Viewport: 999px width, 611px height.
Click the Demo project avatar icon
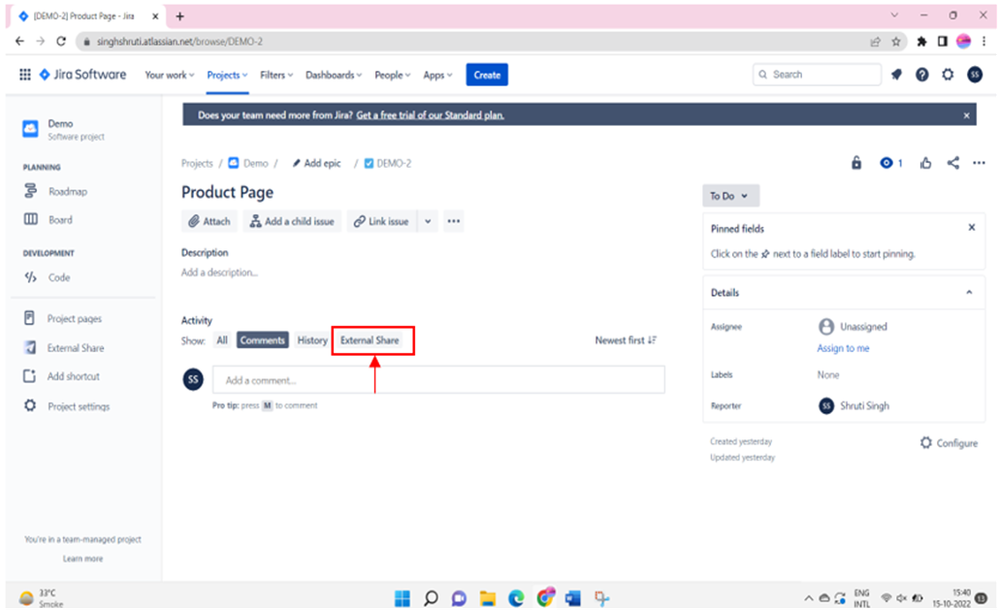(x=30, y=129)
